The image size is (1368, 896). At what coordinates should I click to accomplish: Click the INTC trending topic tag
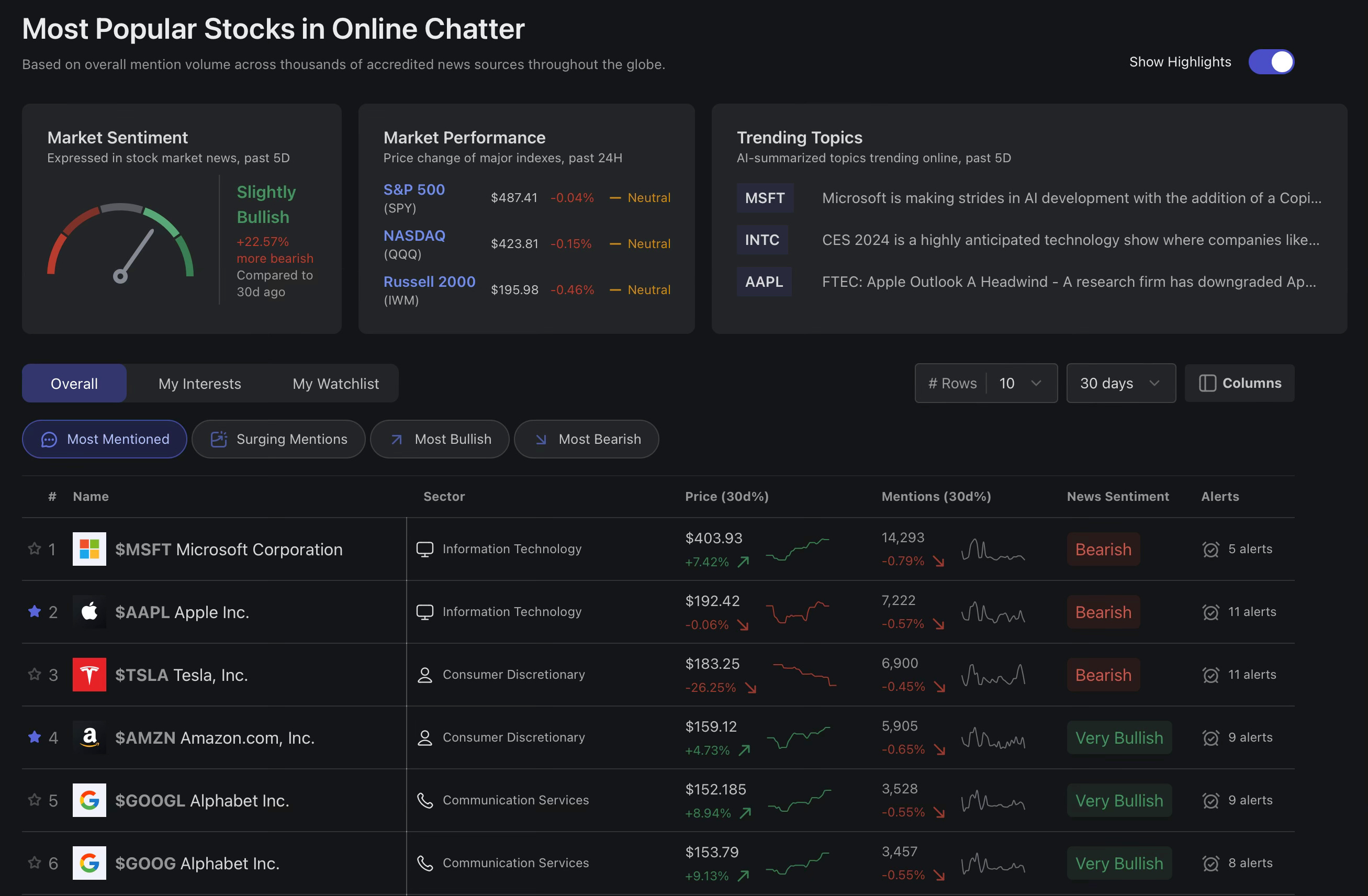click(762, 240)
